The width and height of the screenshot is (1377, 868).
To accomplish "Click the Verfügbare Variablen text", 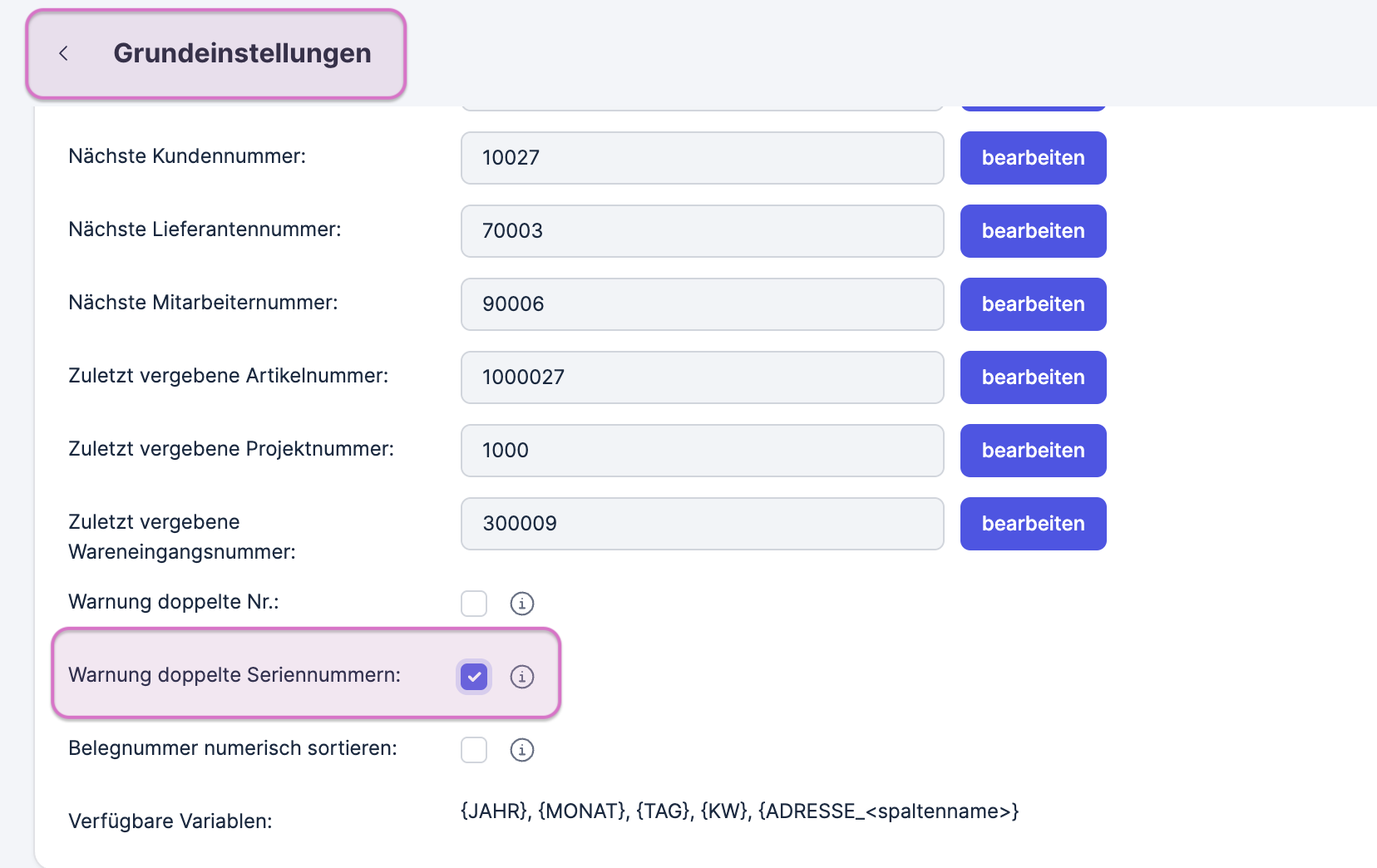I will click(170, 821).
